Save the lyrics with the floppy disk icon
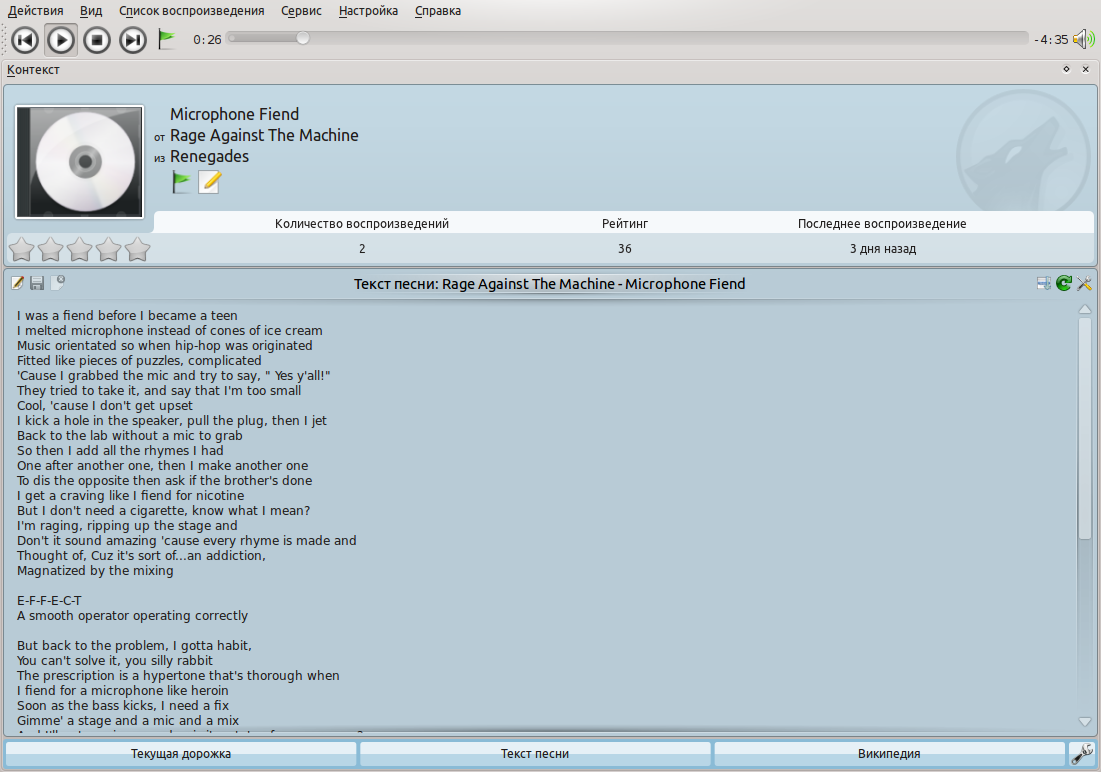Screen dimensions: 1101x772 point(37,282)
